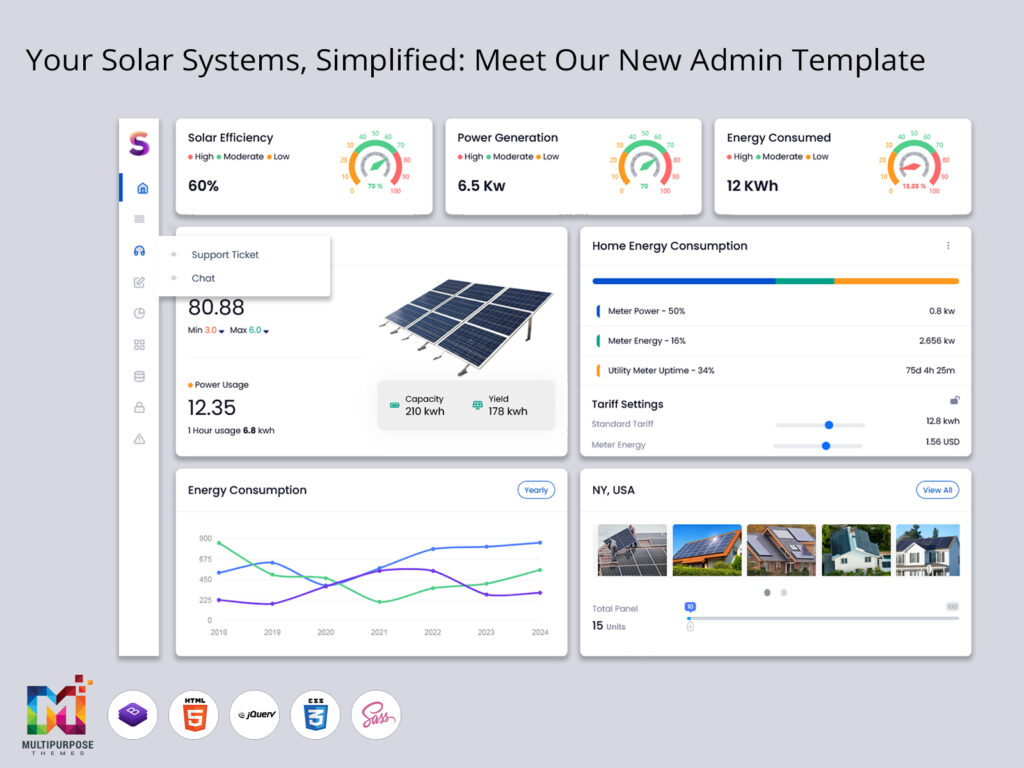Click the database sidebar icon

pyautogui.click(x=139, y=376)
